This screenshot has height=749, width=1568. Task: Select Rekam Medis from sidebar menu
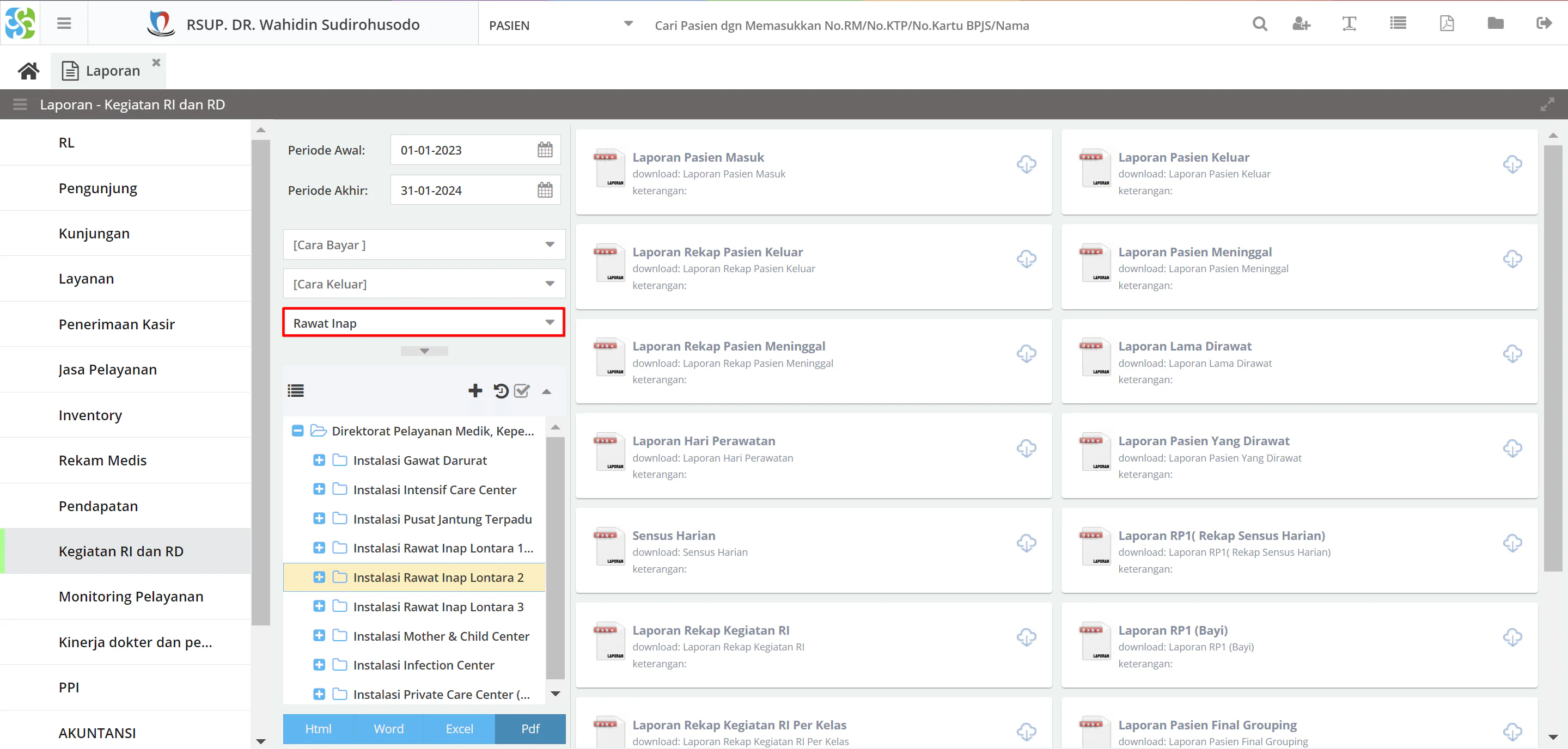(102, 460)
